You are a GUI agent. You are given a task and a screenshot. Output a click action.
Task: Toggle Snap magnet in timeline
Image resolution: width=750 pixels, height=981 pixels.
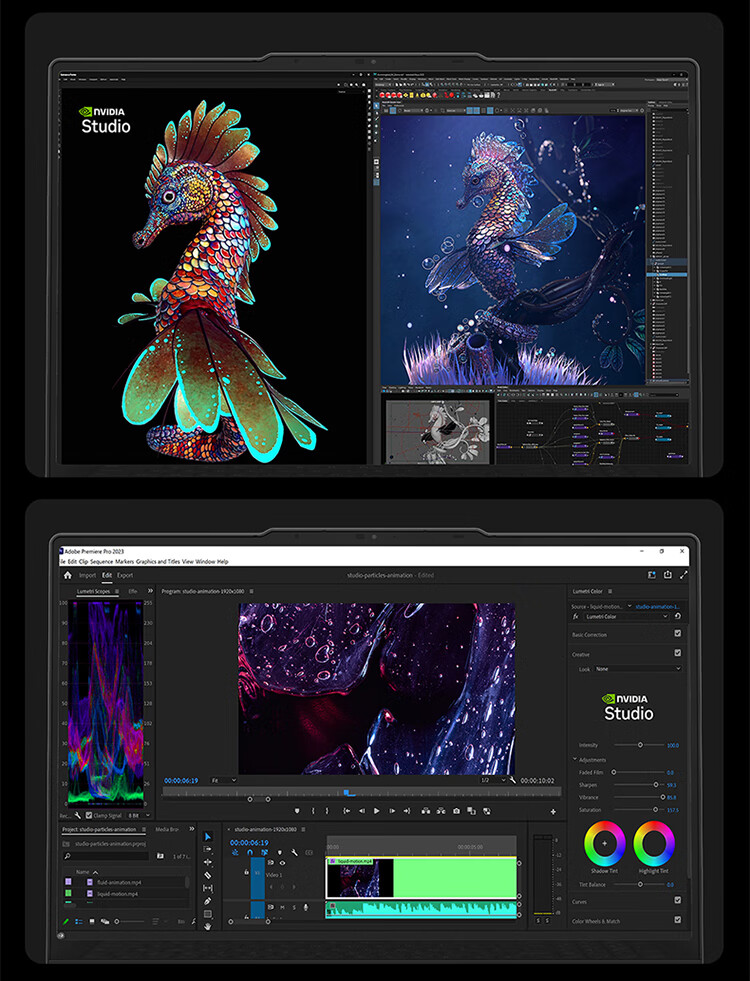click(250, 853)
